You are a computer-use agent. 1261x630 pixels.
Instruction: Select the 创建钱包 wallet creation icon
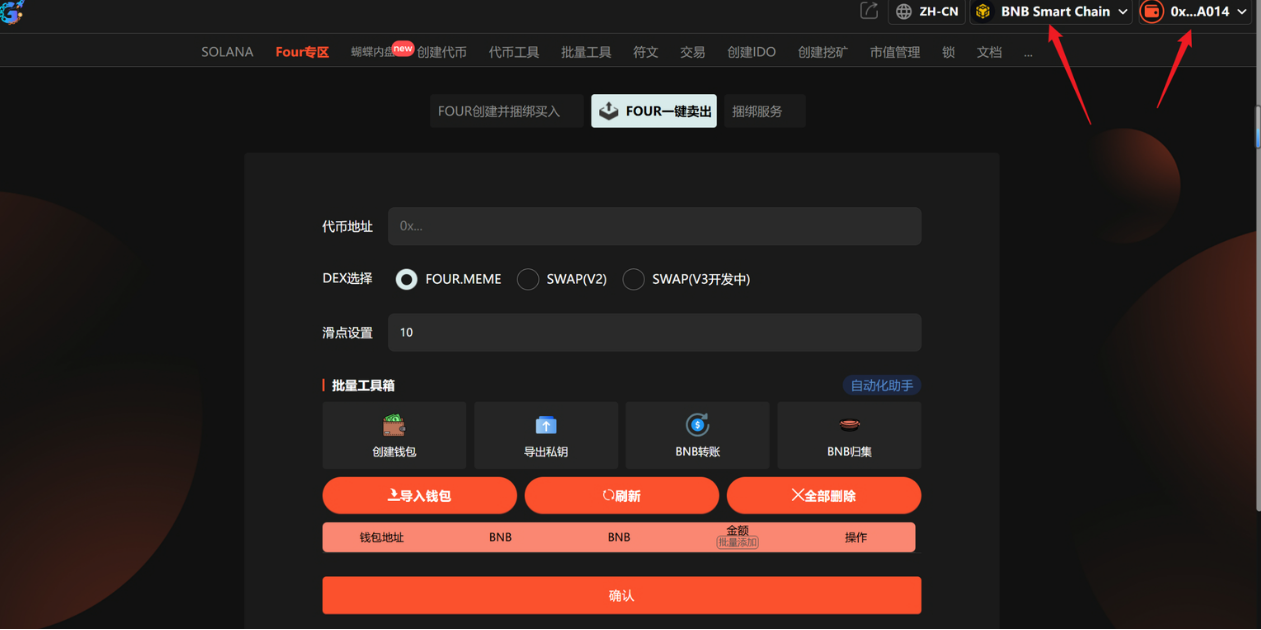394,424
